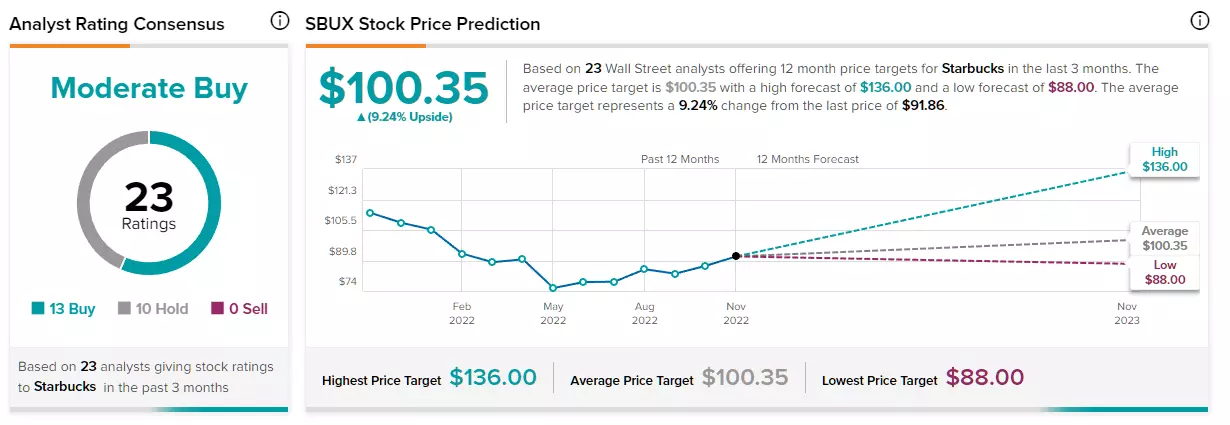Screen dimensions: 1230x425
Task: Click the May 2022 lowest price data point
Action: click(x=553, y=288)
